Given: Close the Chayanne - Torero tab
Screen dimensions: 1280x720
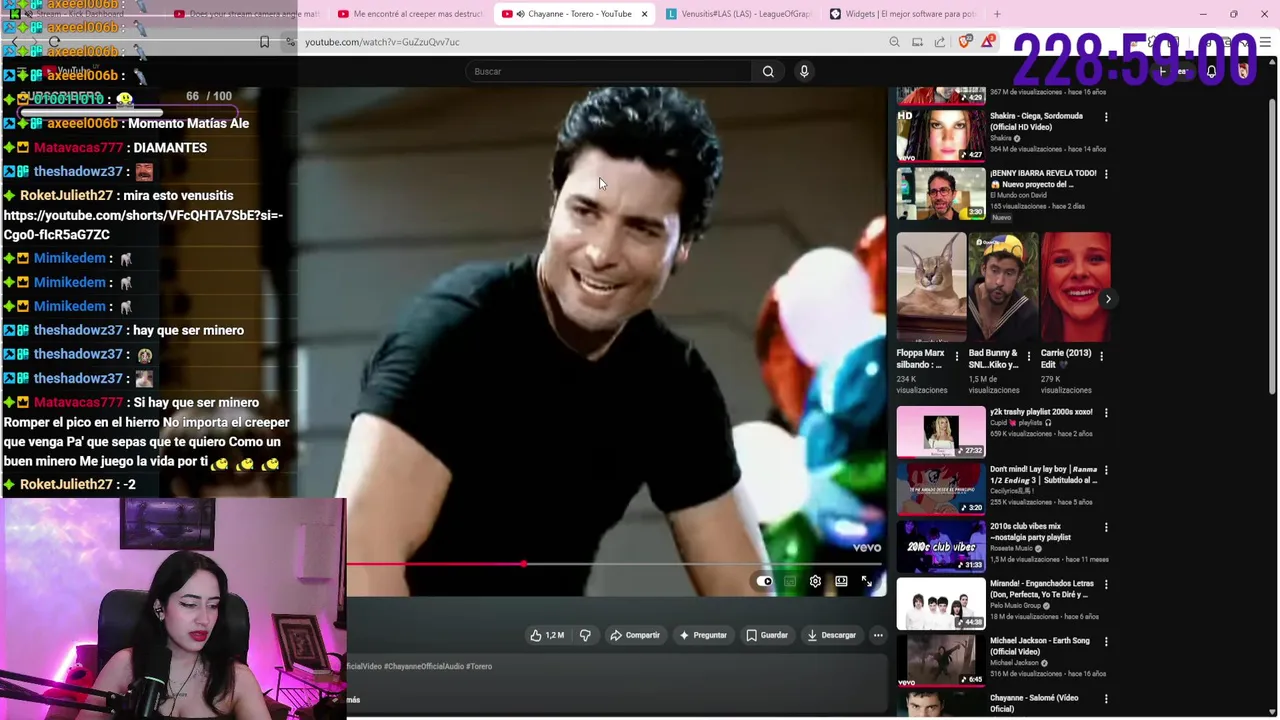Looking at the screenshot, I should [644, 14].
